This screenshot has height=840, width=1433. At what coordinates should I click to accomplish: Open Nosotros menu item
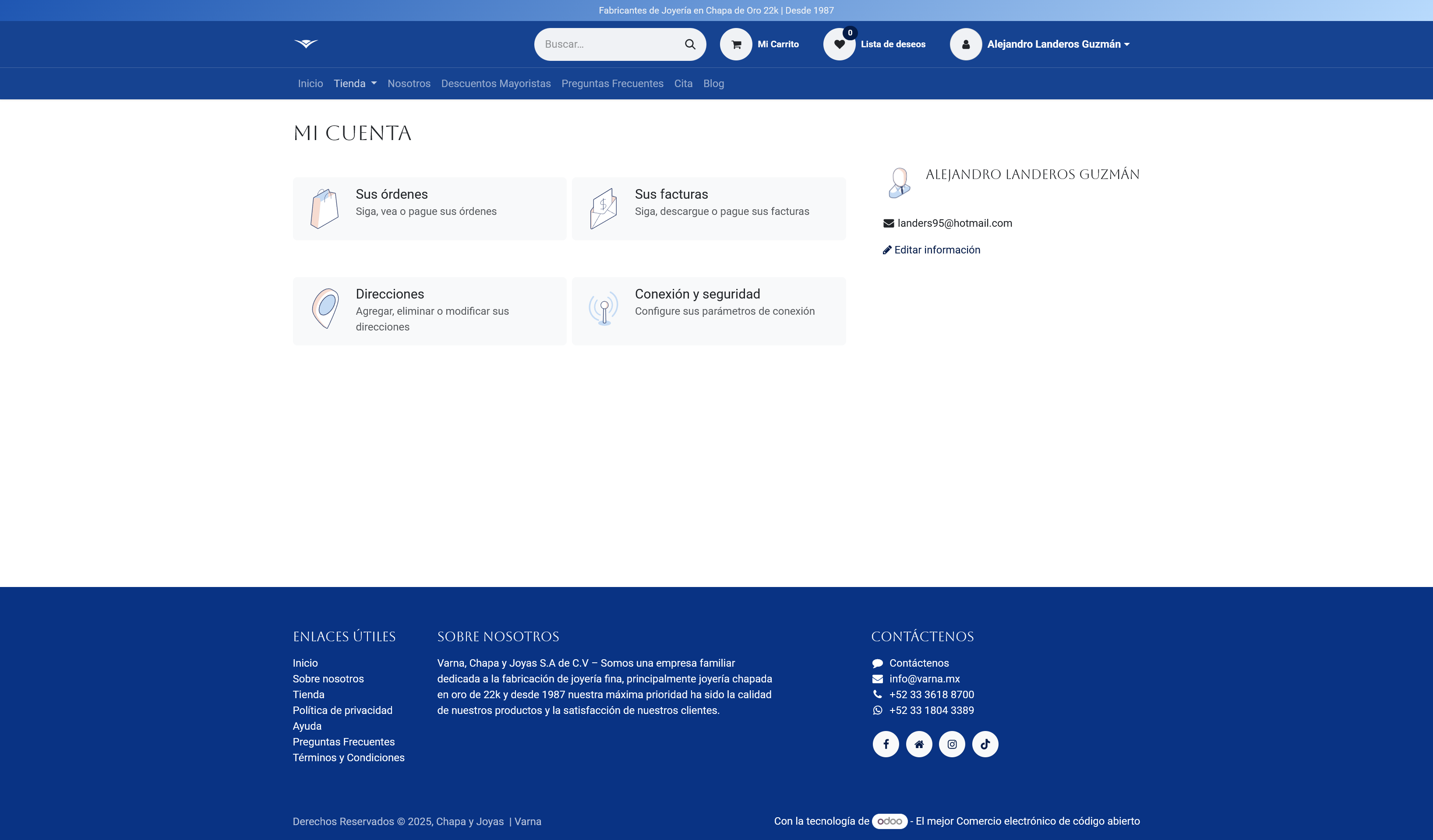click(x=409, y=84)
